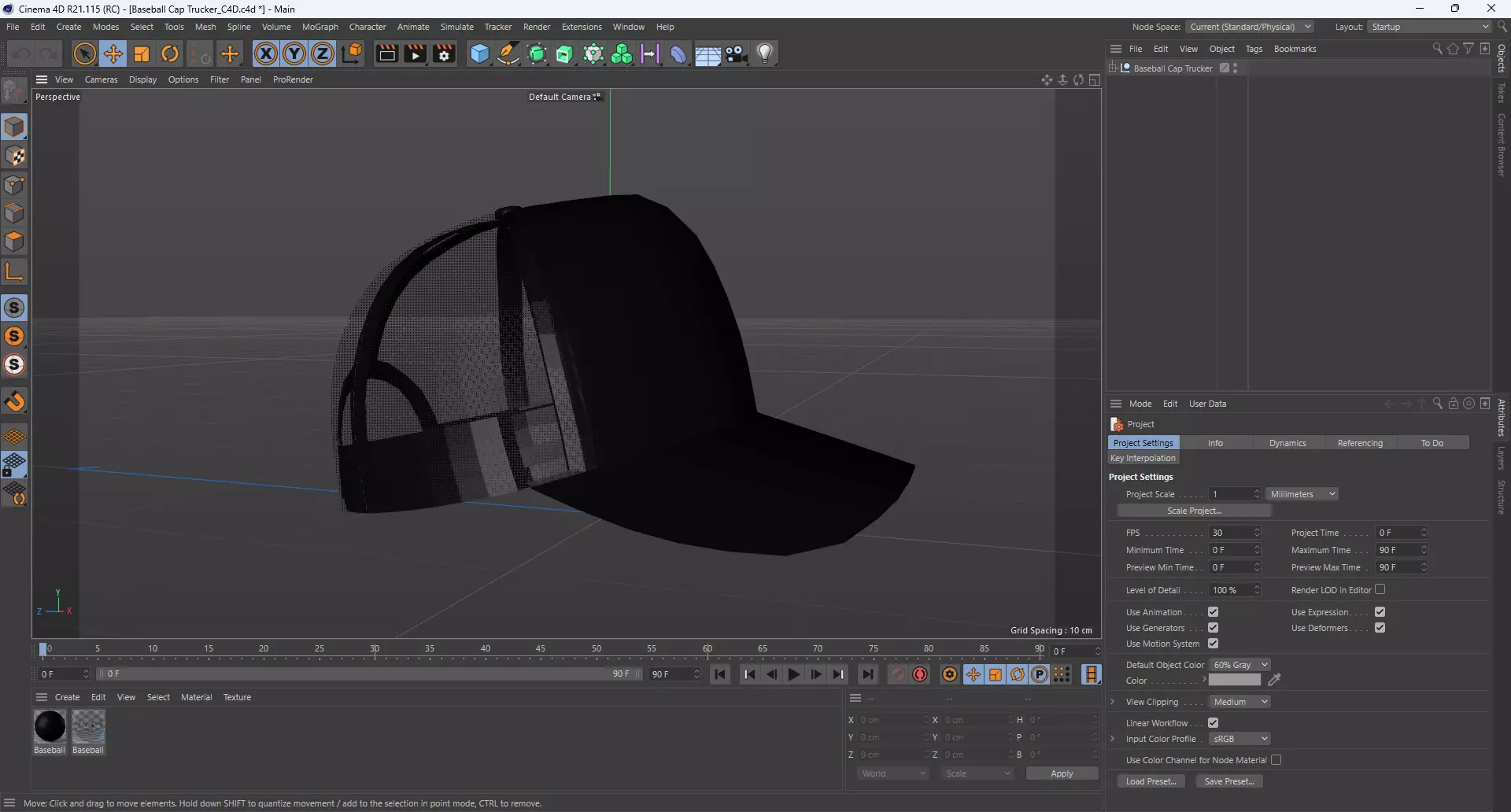1511x812 pixels.
Task: Click Scale Project button
Action: click(x=1194, y=511)
